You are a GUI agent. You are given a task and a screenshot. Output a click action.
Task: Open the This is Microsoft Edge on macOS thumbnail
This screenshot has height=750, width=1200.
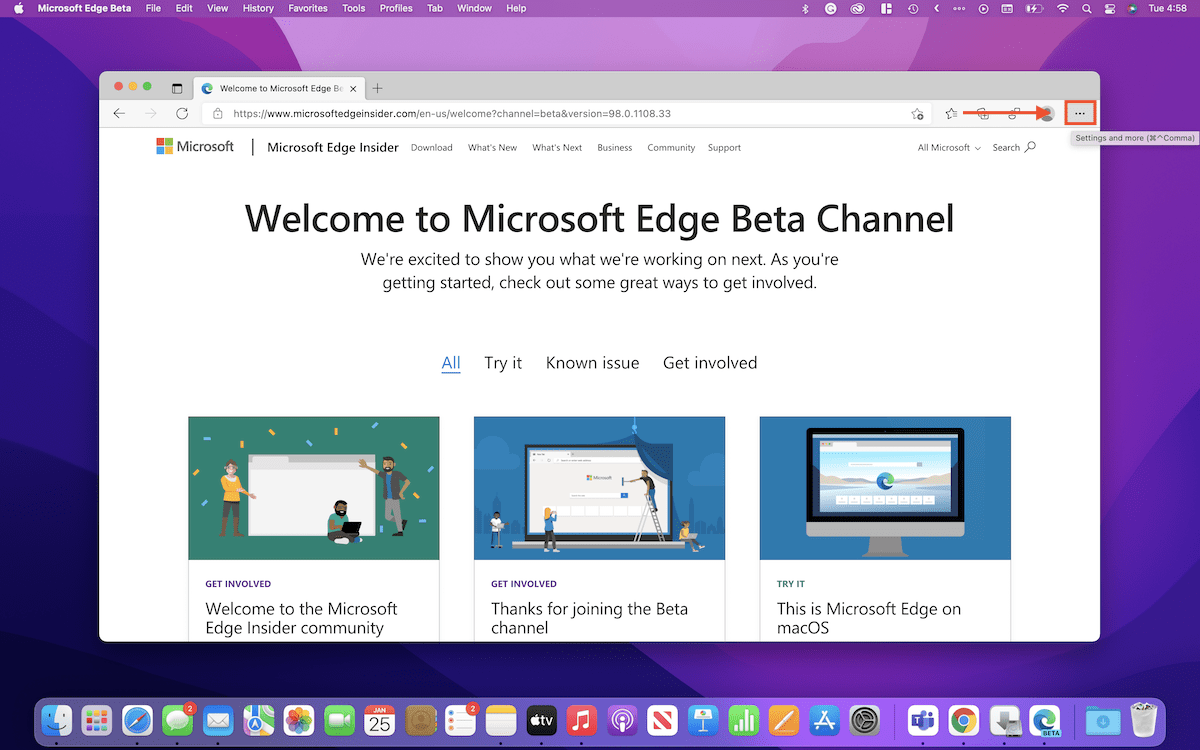pyautogui.click(x=885, y=488)
